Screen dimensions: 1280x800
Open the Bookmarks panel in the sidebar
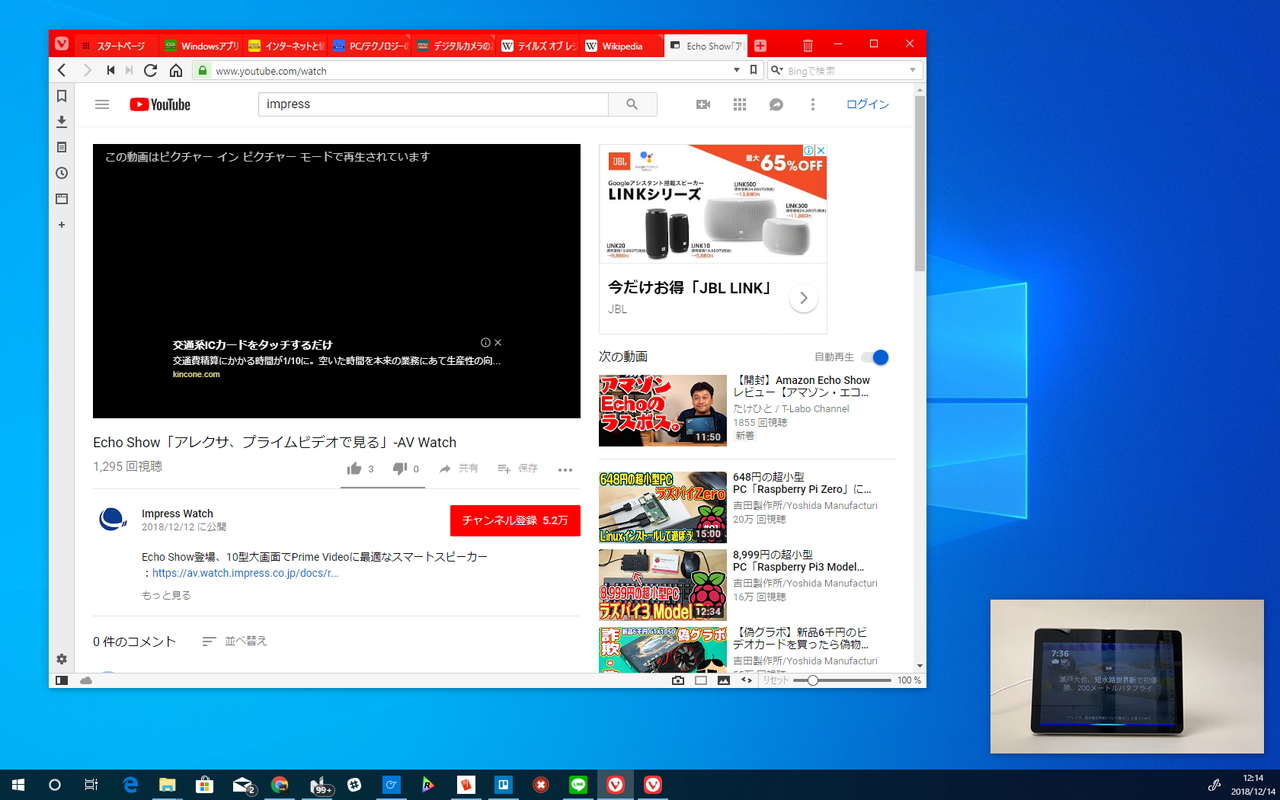[61, 96]
